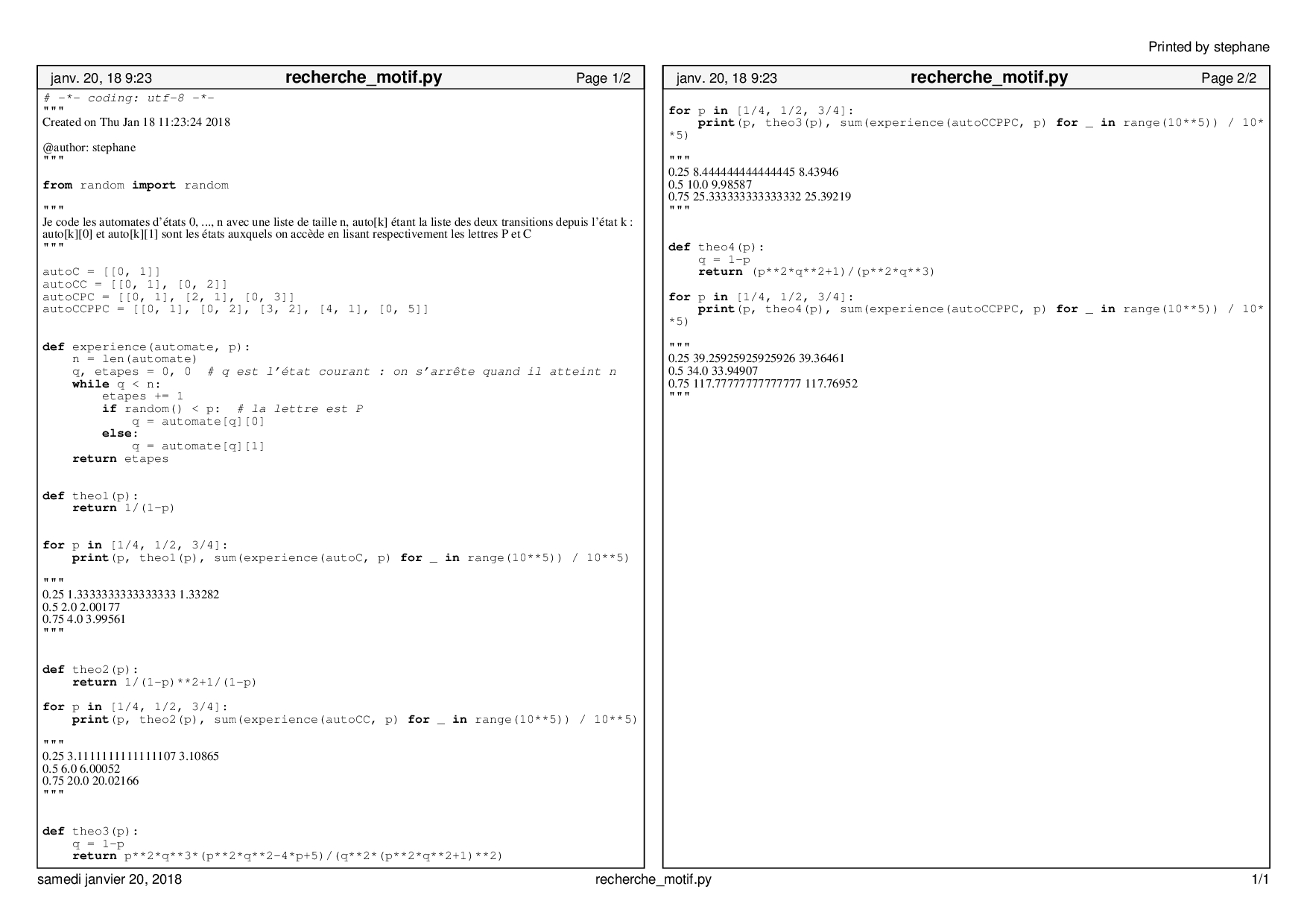Click the recherche_motif.py title beside Page 1/2
The image size is (1307, 924).
363,77
